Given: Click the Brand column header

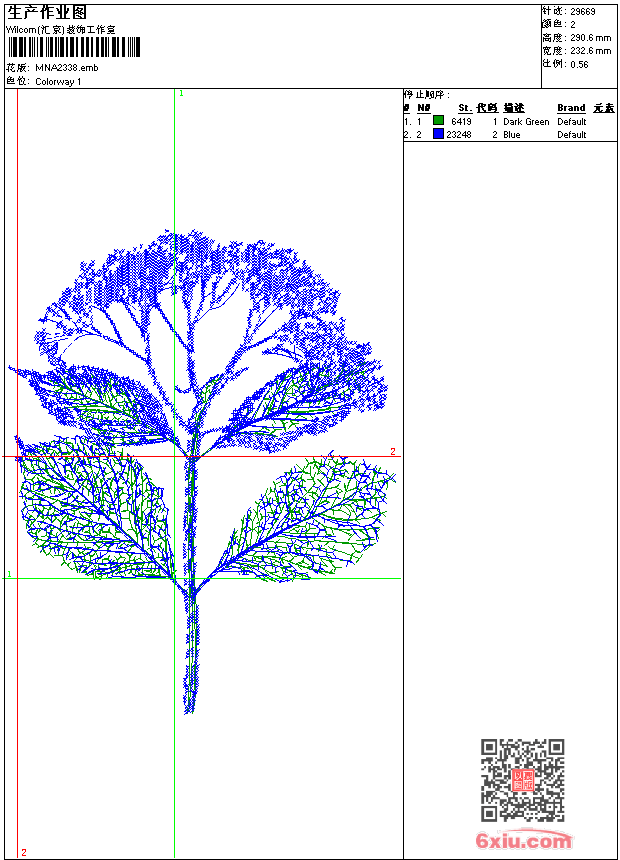Looking at the screenshot, I should pyautogui.click(x=571, y=108).
